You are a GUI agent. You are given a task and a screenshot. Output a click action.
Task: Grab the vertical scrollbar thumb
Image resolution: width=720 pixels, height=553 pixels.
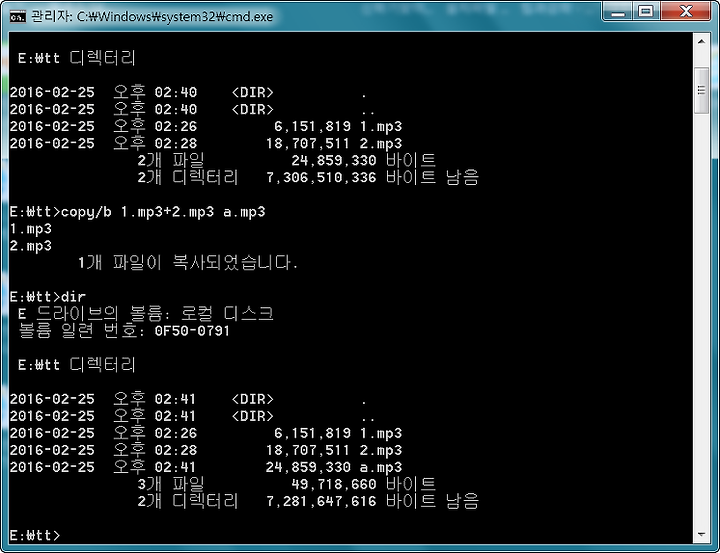tap(701, 90)
